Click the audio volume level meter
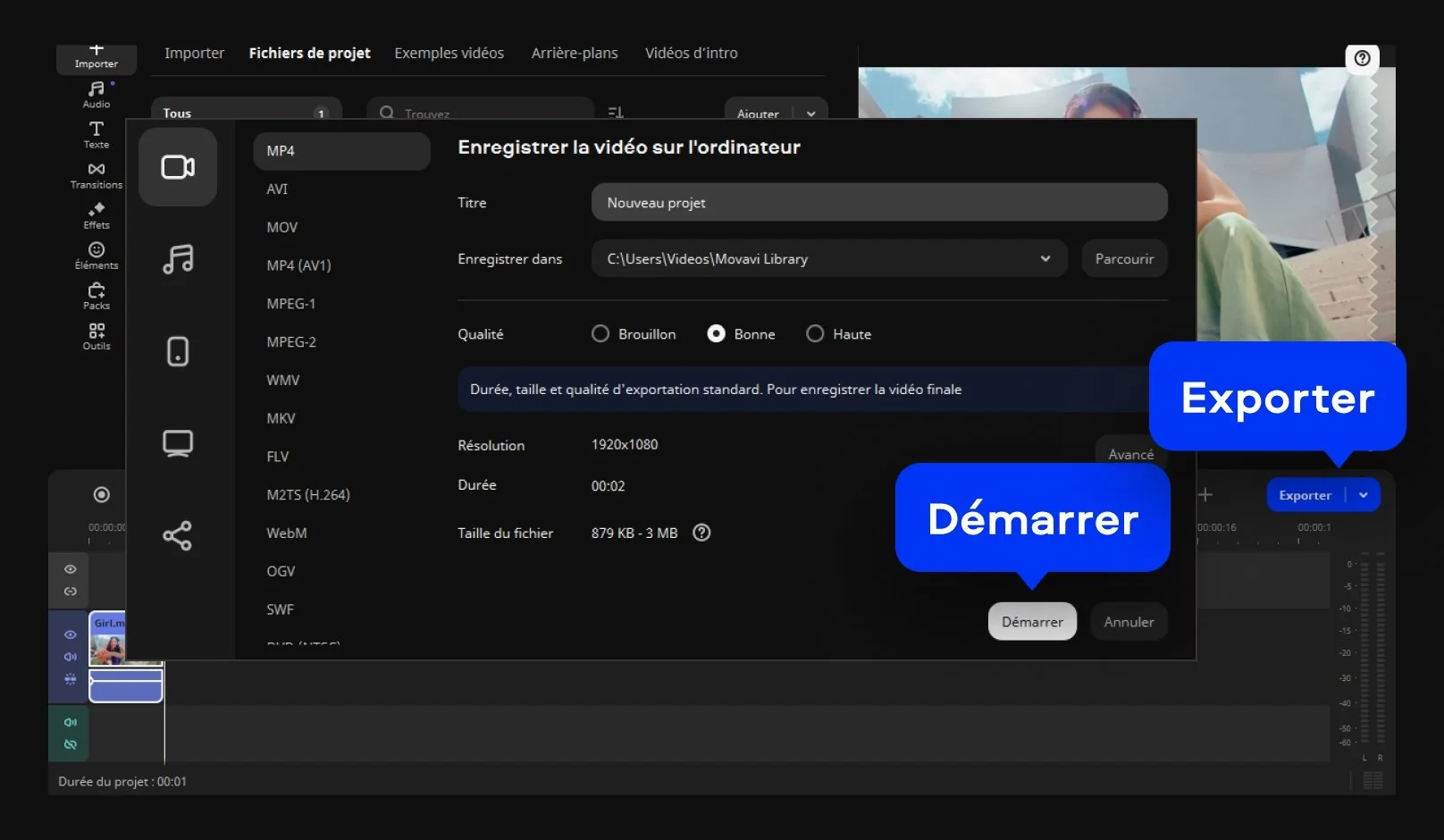The height and width of the screenshot is (840, 1444). point(1381,651)
